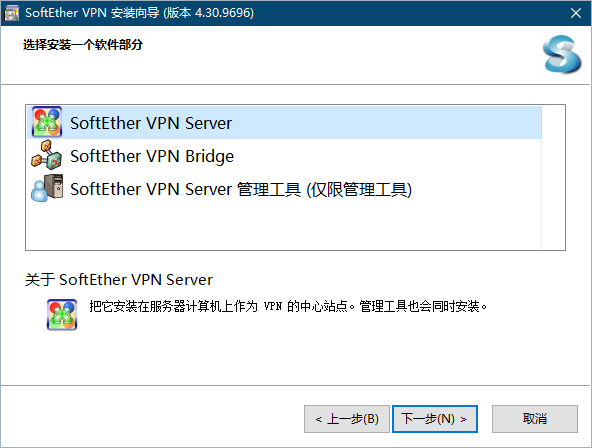Click the blue S SoftEther logo
The width and height of the screenshot is (592, 448).
point(562,55)
